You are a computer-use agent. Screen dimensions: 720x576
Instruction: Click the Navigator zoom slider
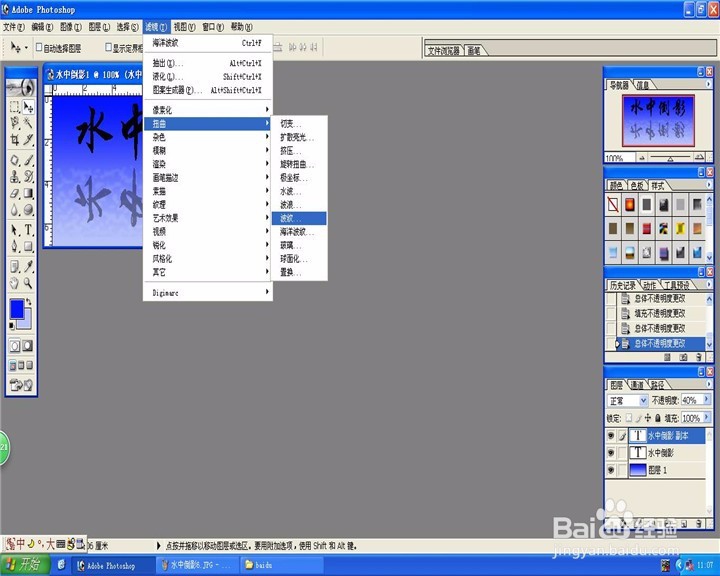click(670, 158)
